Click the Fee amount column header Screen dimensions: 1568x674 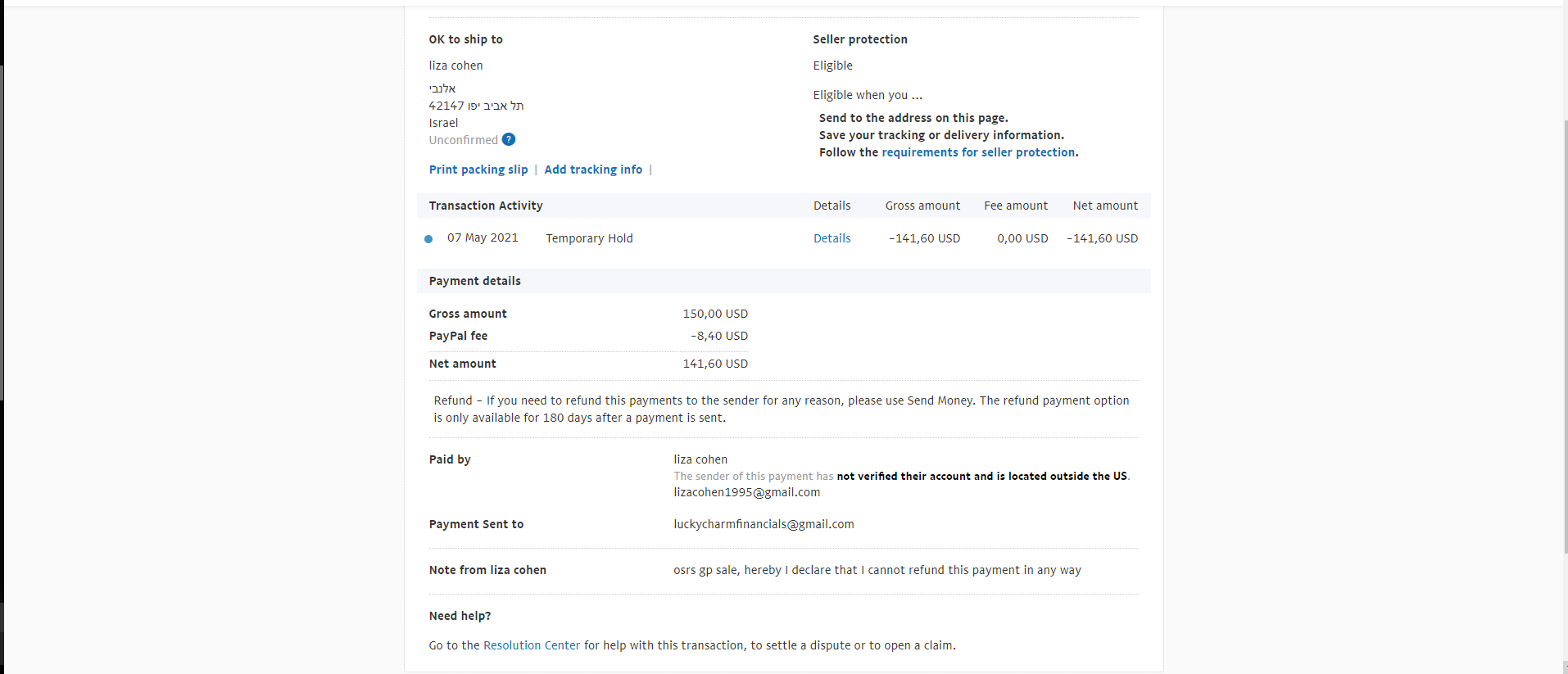[1016, 206]
